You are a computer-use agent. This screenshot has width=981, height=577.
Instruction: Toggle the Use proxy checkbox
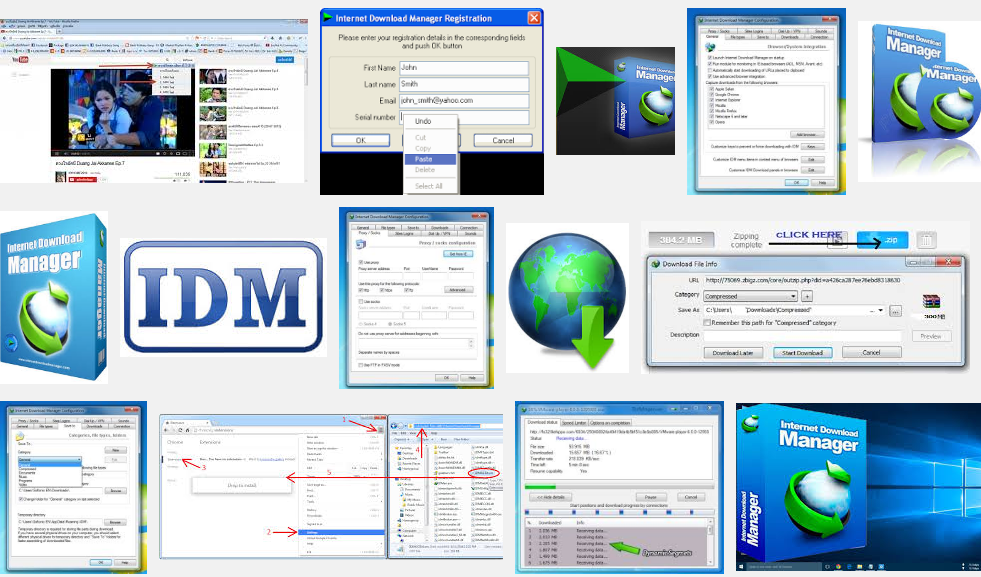tap(361, 262)
